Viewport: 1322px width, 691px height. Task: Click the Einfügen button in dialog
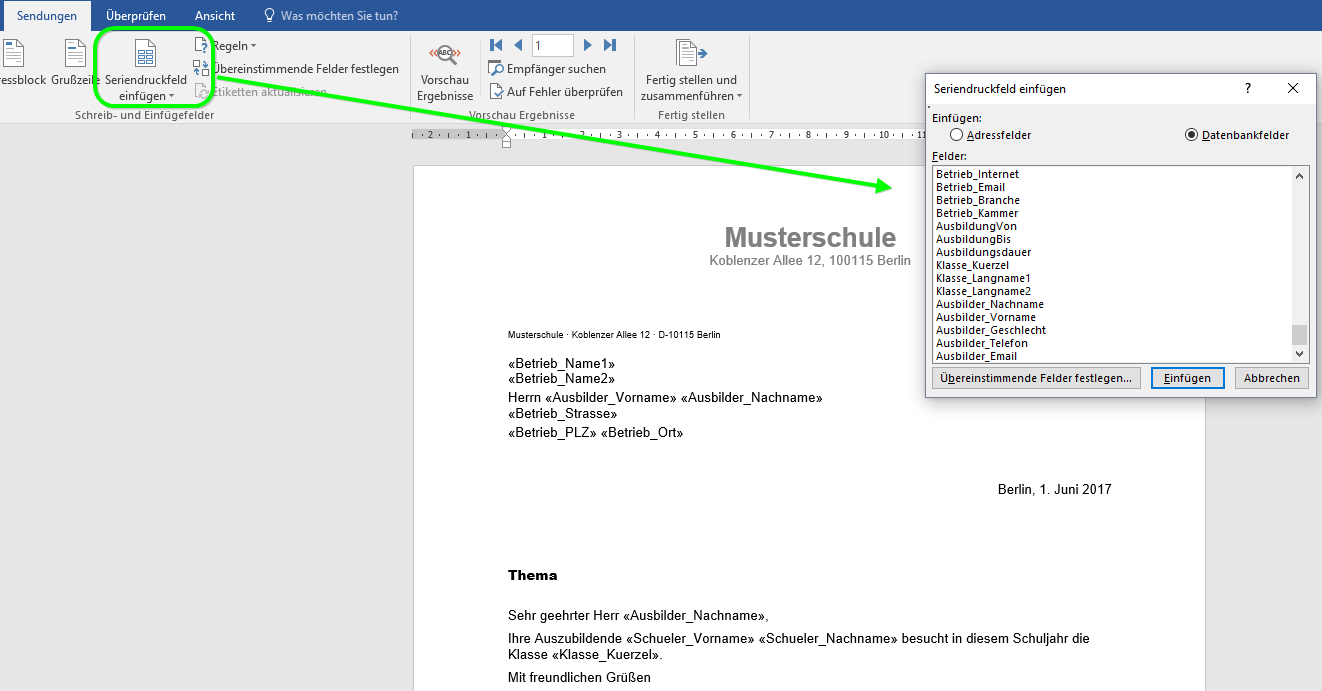click(1188, 378)
